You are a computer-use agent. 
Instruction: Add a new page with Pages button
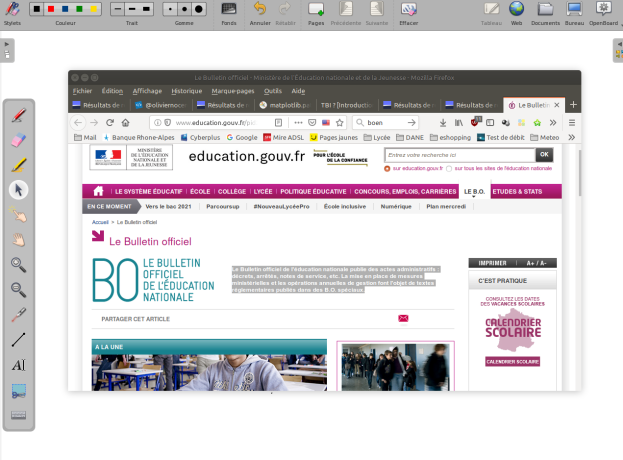(316, 10)
